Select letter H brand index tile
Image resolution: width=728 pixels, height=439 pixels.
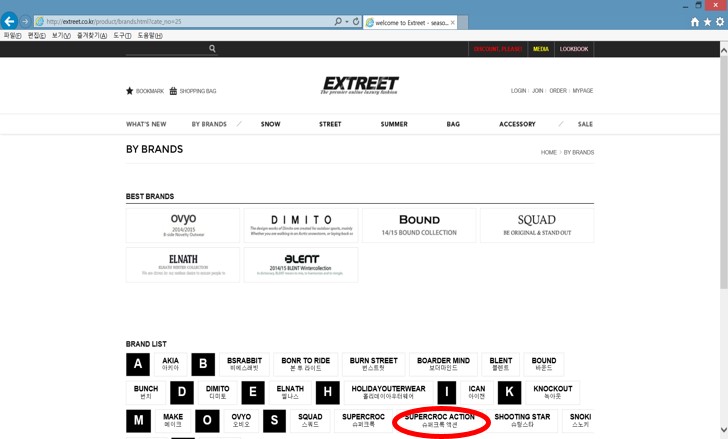328,393
